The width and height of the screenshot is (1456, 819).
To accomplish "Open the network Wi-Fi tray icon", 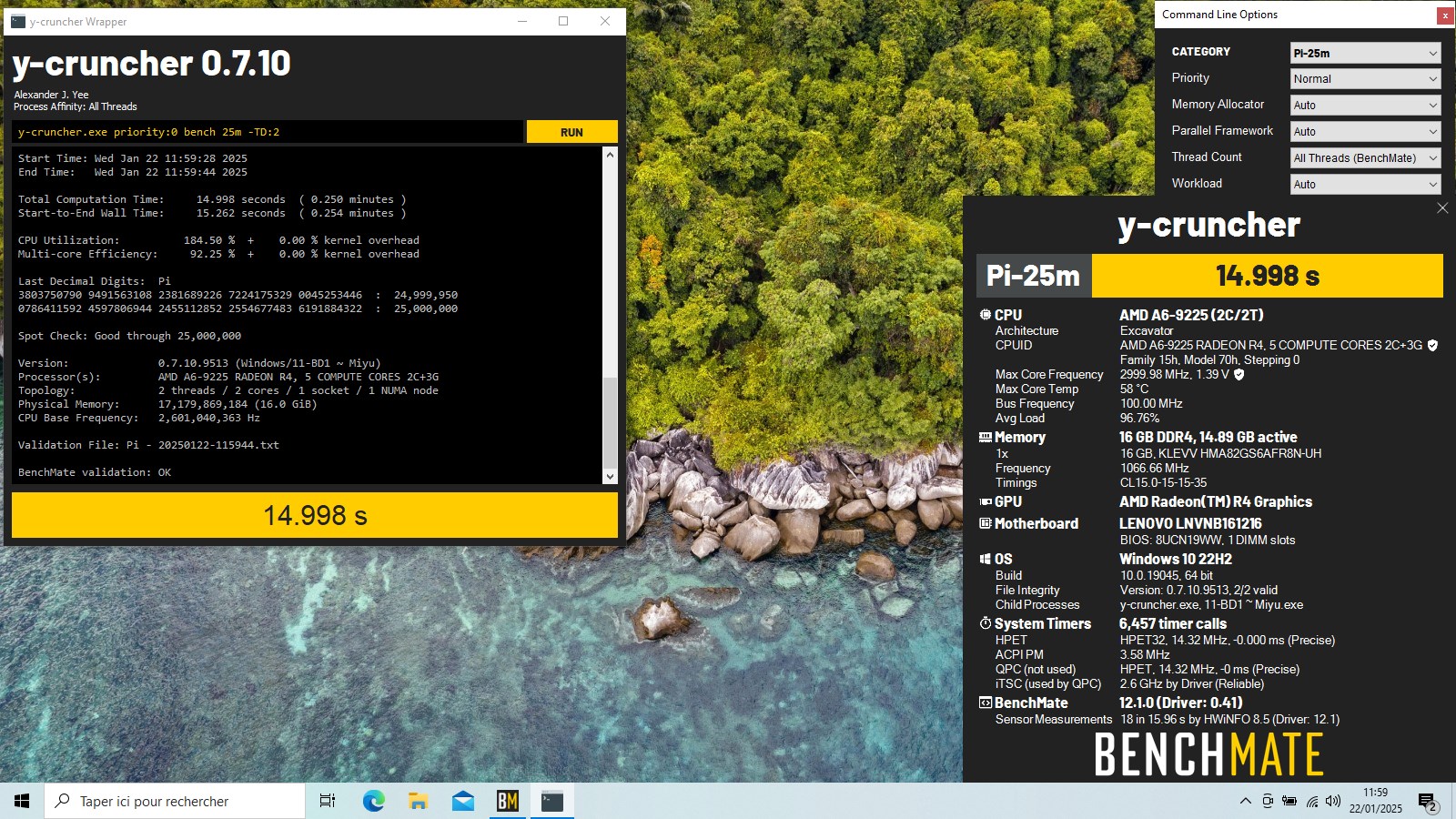I will pyautogui.click(x=1311, y=802).
